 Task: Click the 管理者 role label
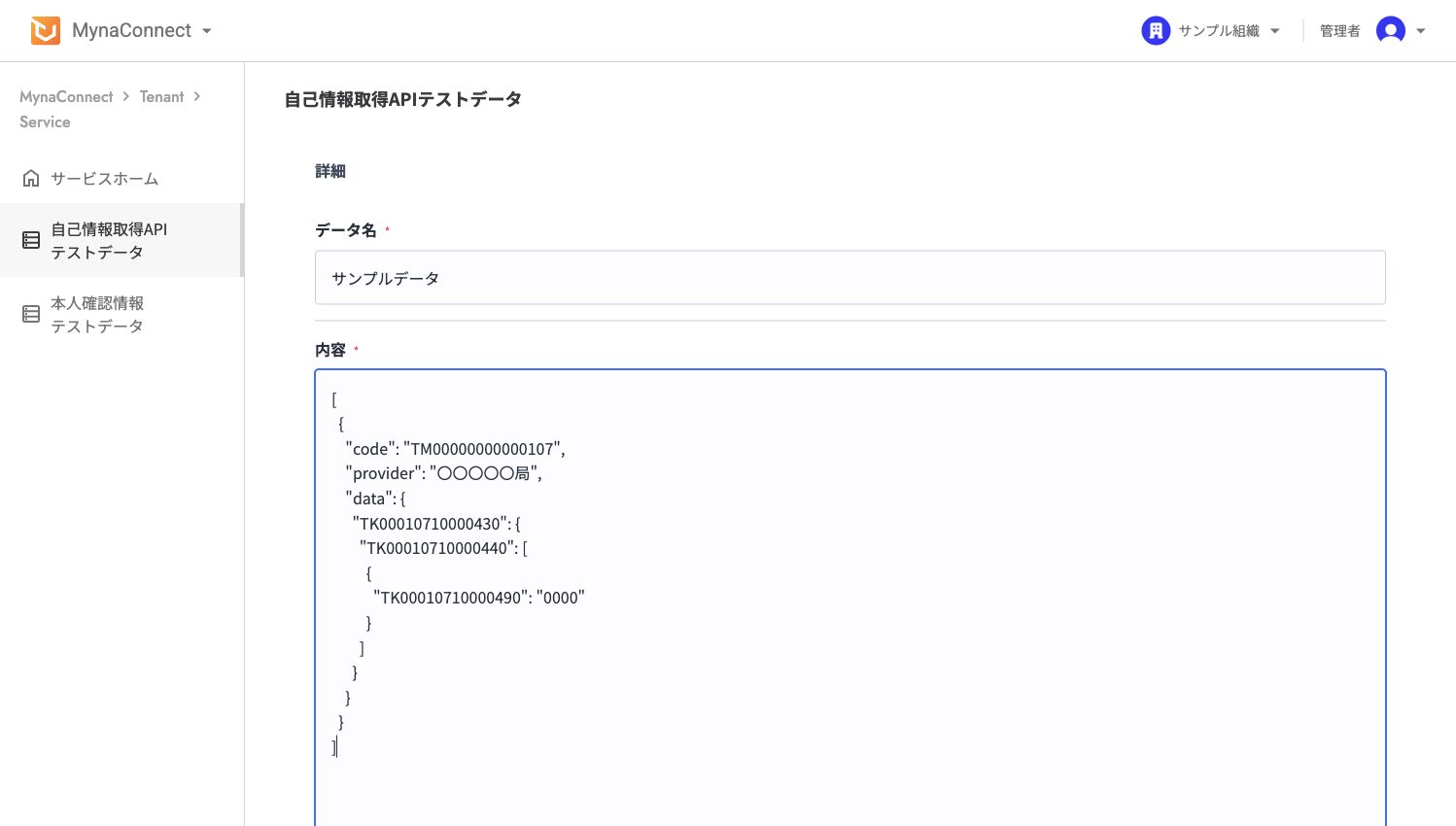coord(1339,31)
